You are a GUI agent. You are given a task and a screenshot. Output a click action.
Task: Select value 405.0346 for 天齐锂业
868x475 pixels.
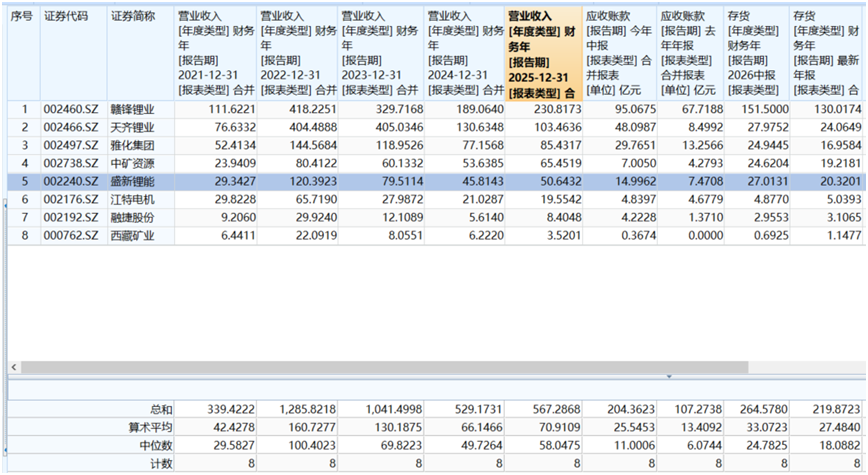[x=381, y=127]
